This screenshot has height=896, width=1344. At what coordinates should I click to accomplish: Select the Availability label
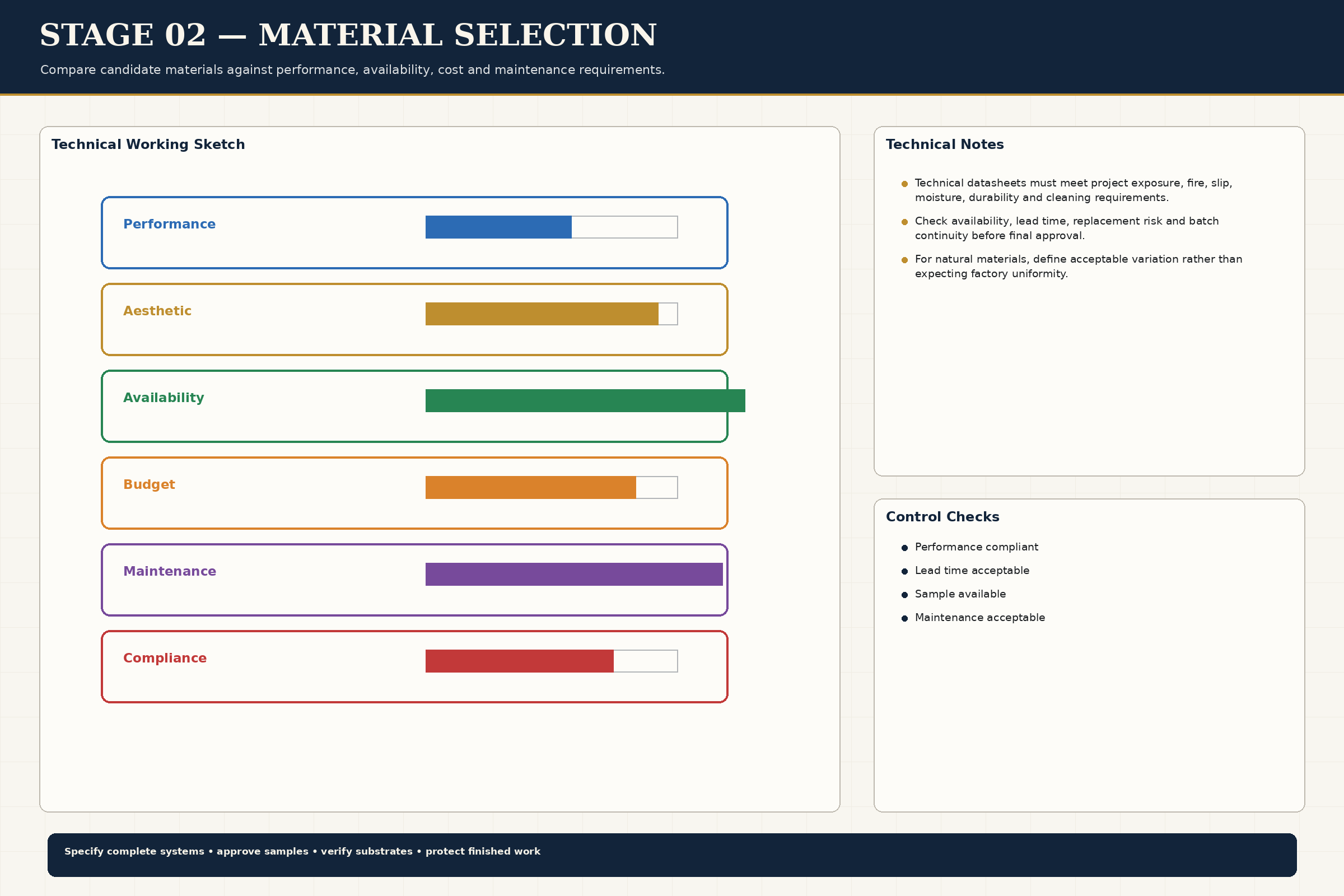pos(164,398)
